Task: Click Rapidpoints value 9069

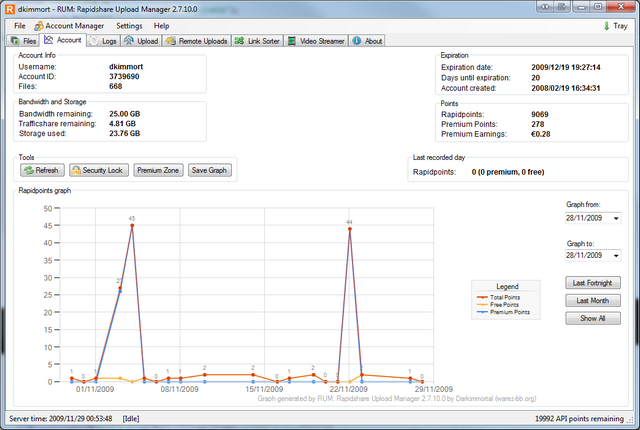Action: (540, 114)
